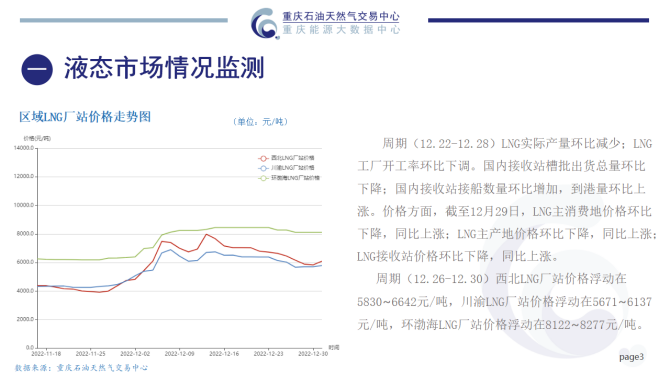670x376 pixels.
Task: Select the 2022-11-18 date on x-axis
Action: point(46,354)
